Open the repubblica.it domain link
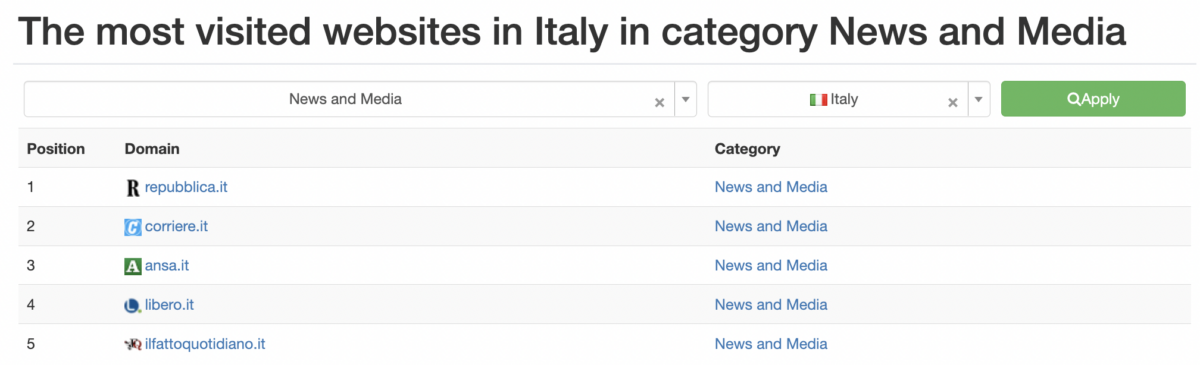Image resolution: width=1200 pixels, height=365 pixels. pyautogui.click(x=186, y=187)
